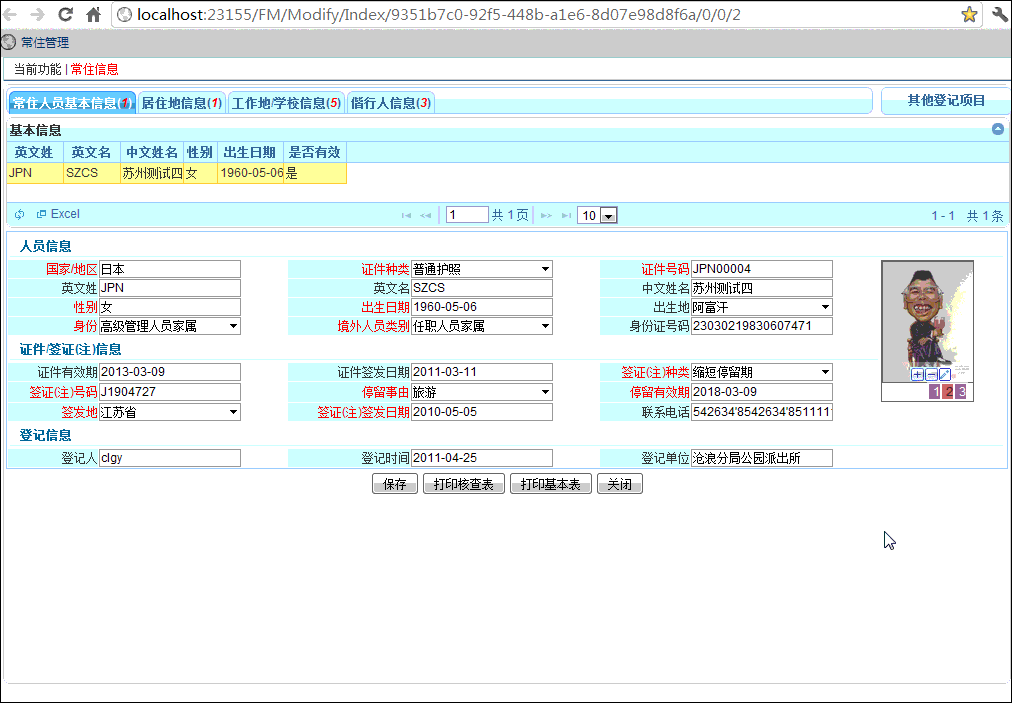Open the 境外人员类别 dropdown
Viewport: 1012px width, 703px height.
click(481, 327)
